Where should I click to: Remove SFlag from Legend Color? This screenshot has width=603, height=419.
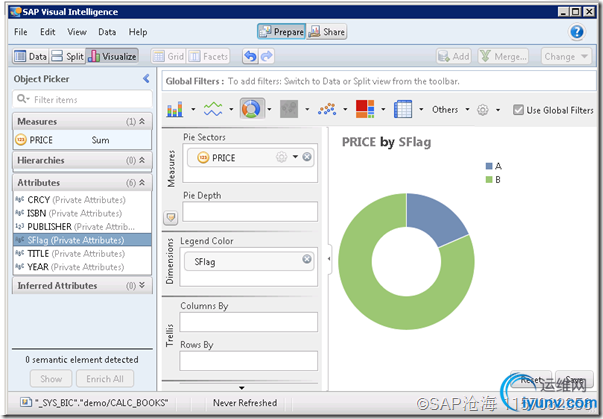pyautogui.click(x=306, y=259)
